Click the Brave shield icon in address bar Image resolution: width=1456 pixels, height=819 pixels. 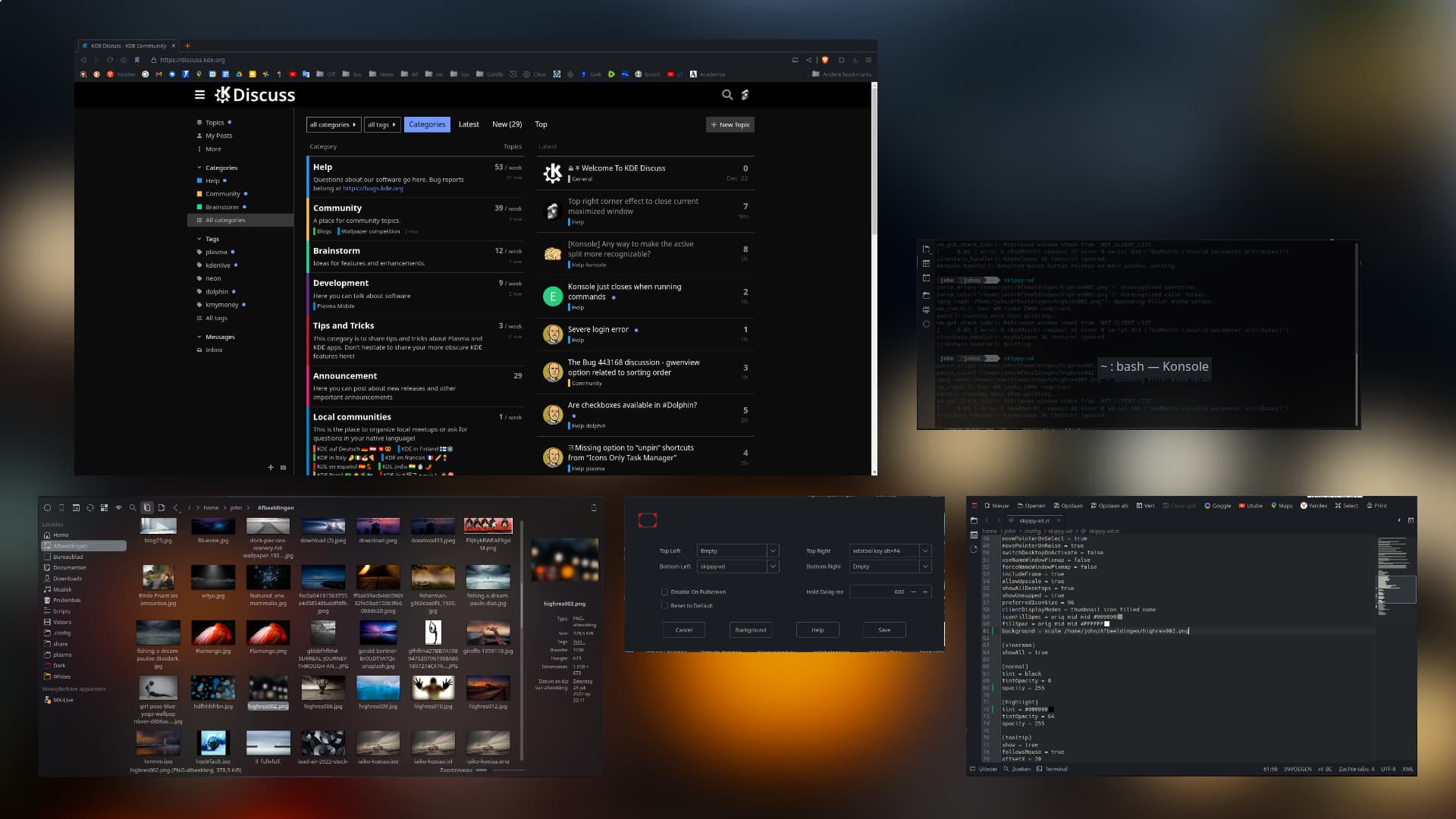(x=825, y=60)
